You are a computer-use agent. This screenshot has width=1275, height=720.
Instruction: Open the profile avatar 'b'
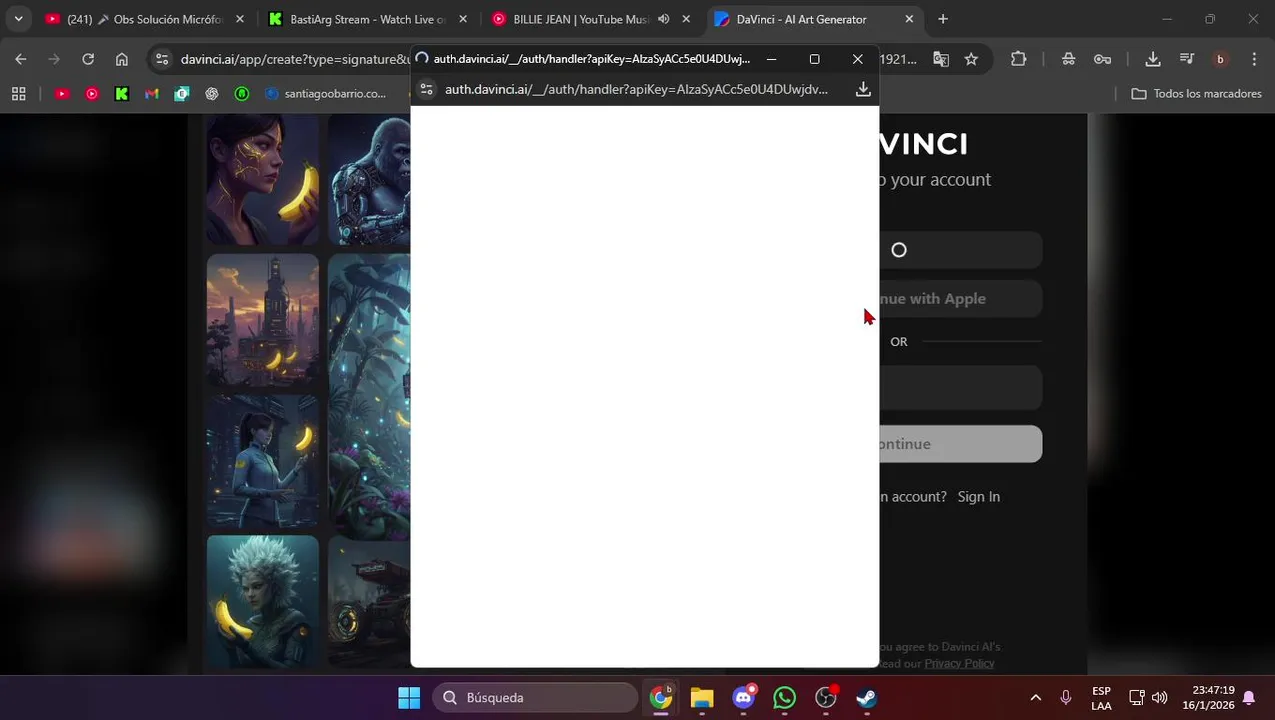point(1219,59)
